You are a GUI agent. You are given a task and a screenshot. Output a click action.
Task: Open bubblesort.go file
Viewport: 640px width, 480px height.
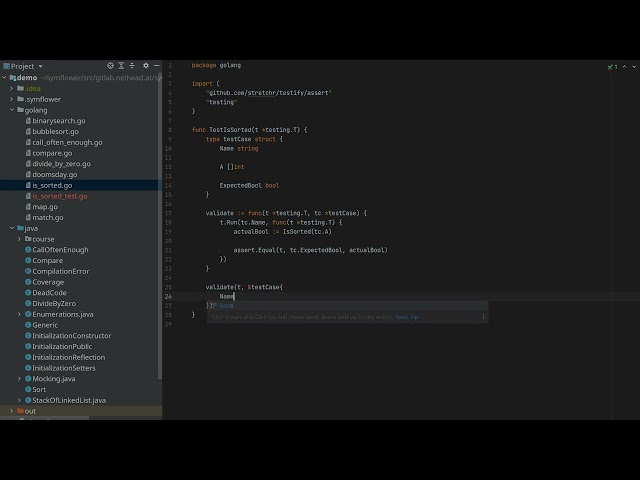(56, 131)
